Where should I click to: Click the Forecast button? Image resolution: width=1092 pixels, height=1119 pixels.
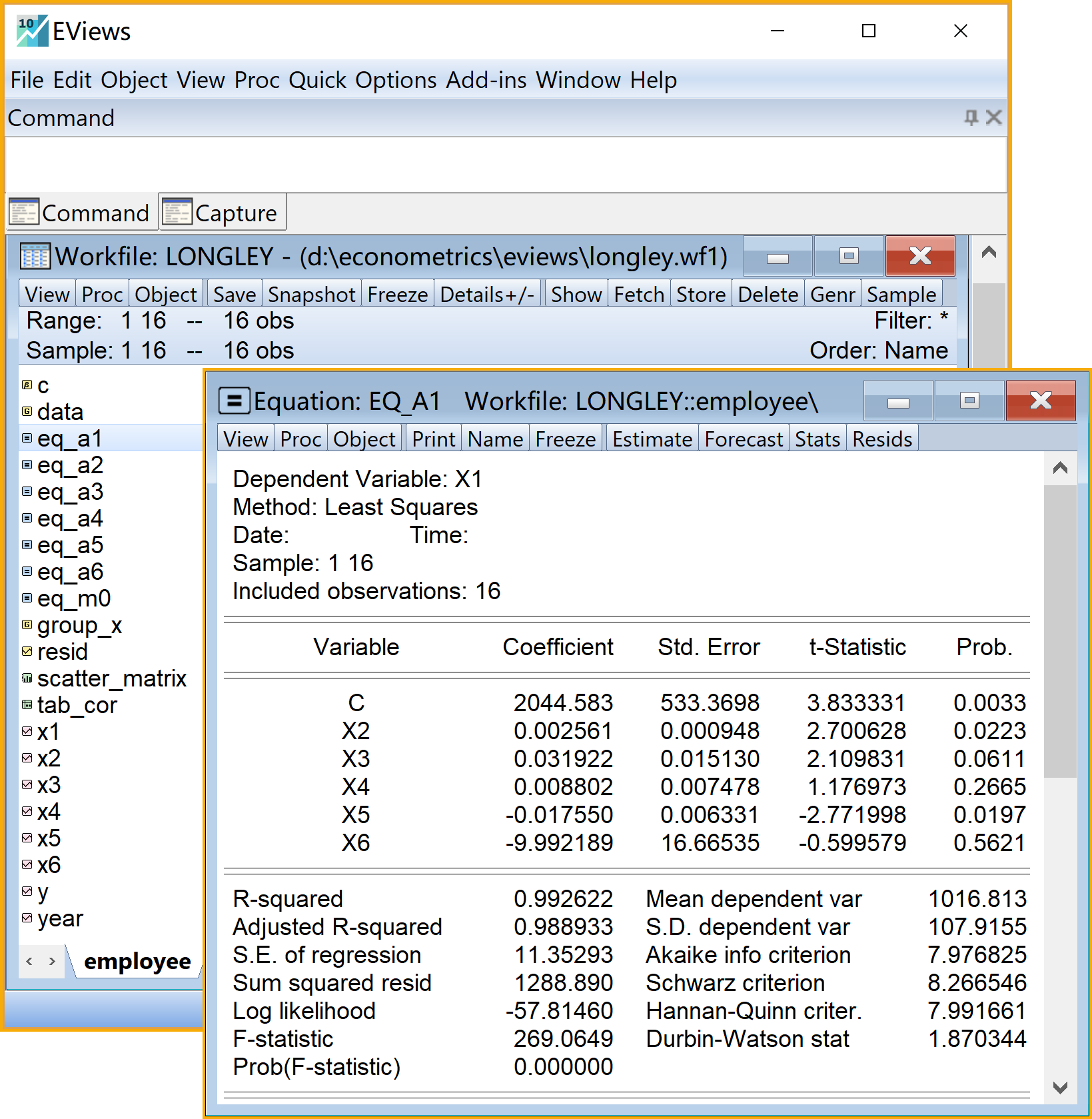(x=744, y=439)
